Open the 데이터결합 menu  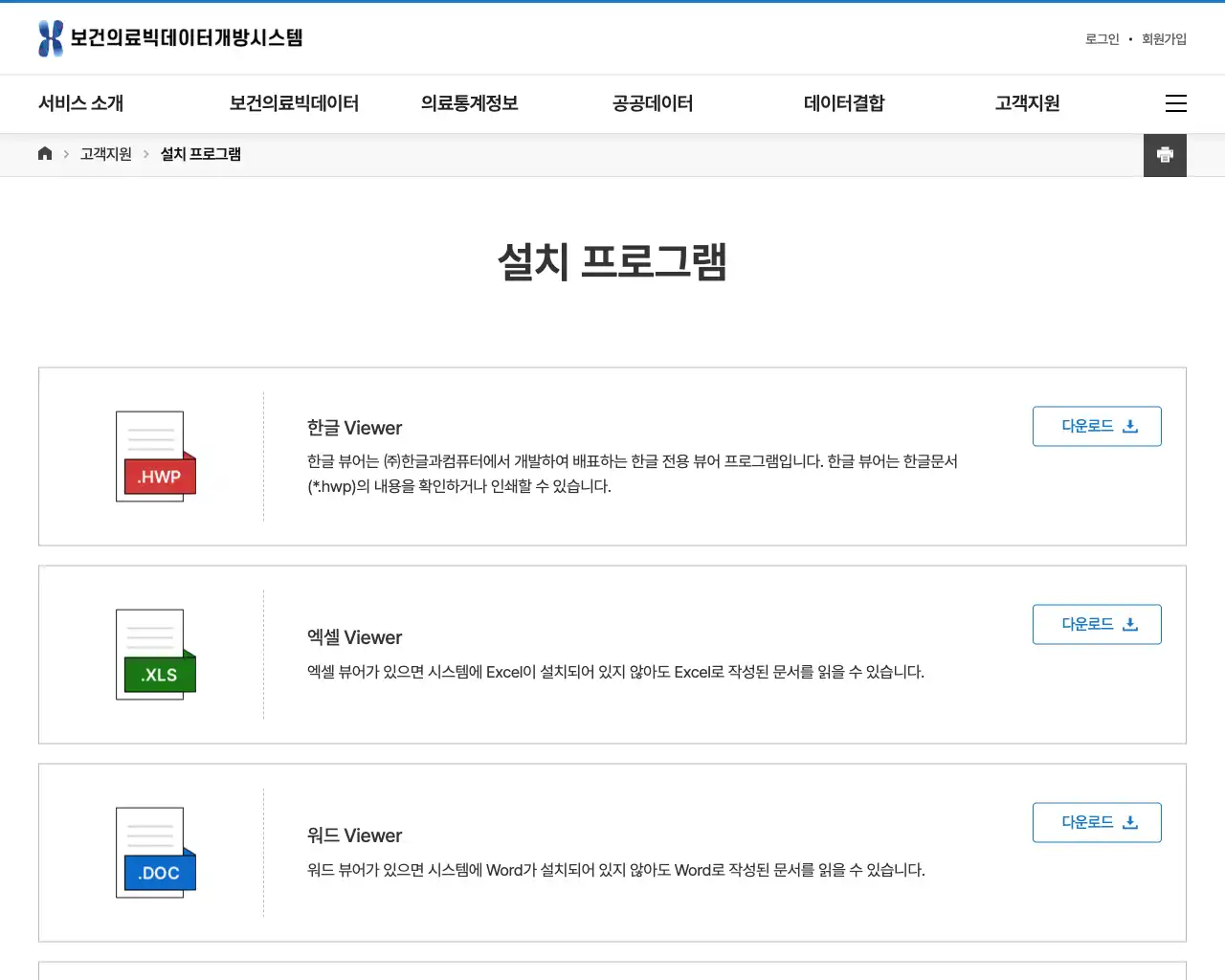tap(844, 103)
